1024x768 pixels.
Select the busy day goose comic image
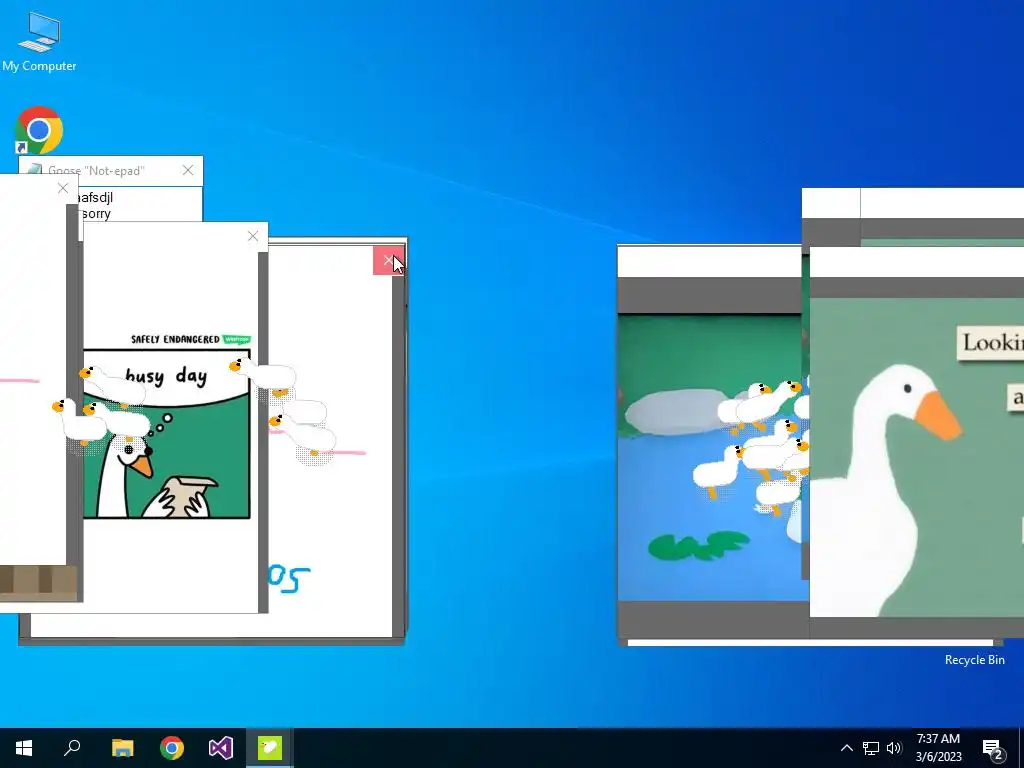(167, 434)
